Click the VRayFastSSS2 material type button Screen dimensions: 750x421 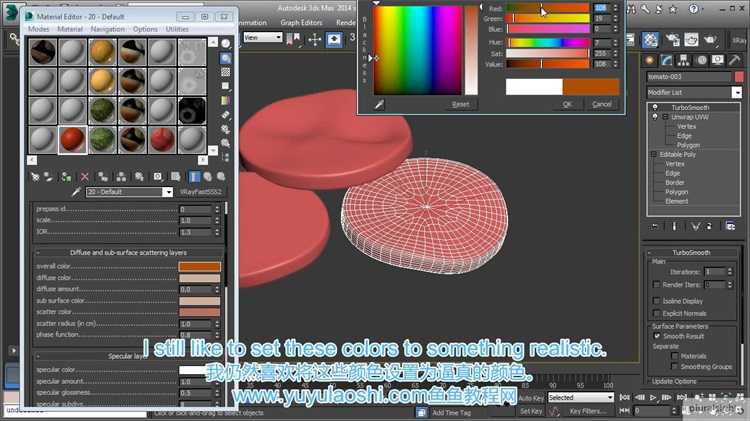[x=201, y=192]
